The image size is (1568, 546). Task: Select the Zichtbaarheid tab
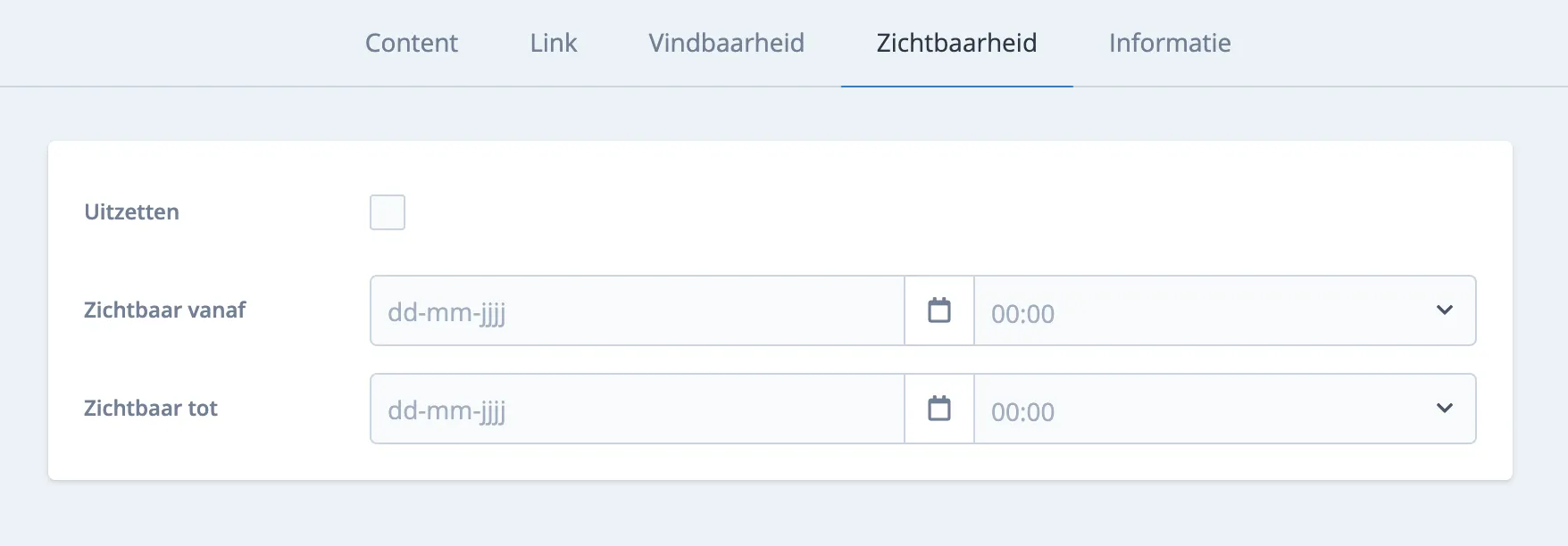coord(955,42)
